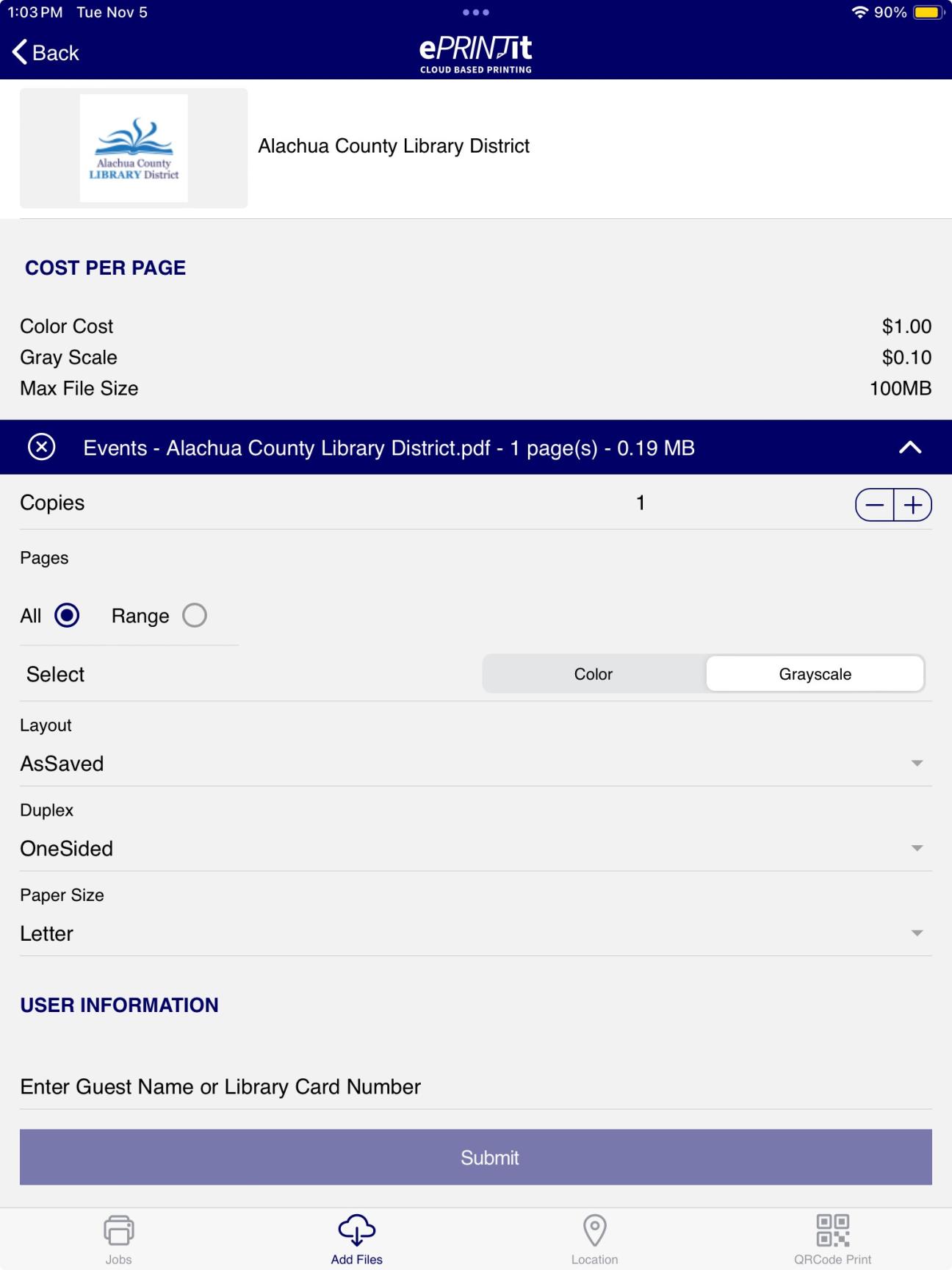Tap the Color Cost $1.00 value
Screen dimensions: 952x1270
pyautogui.click(x=906, y=326)
